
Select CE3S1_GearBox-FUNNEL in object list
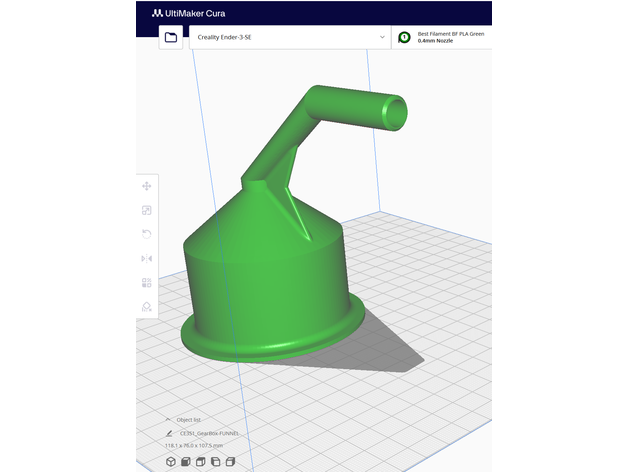(208, 432)
